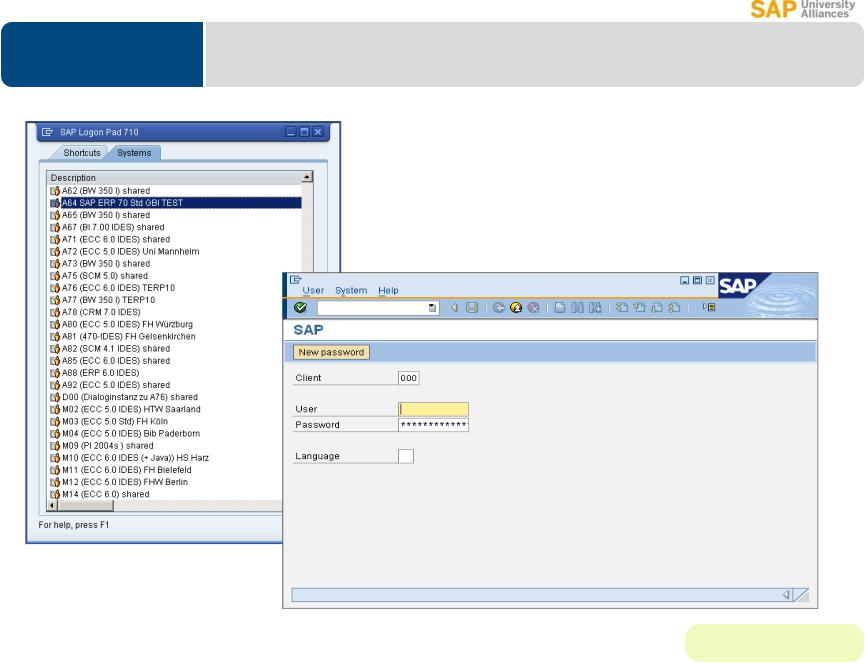Screen dimensions: 866x663
Task: Open the SAP Logon Pad title bar icon
Action: pyautogui.click(x=47, y=132)
